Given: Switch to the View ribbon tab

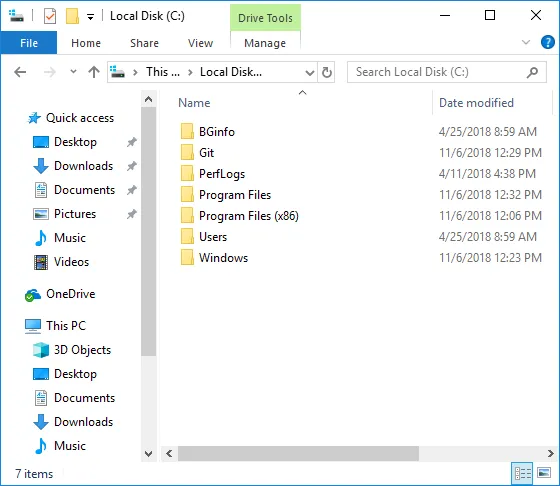Looking at the screenshot, I should (200, 43).
